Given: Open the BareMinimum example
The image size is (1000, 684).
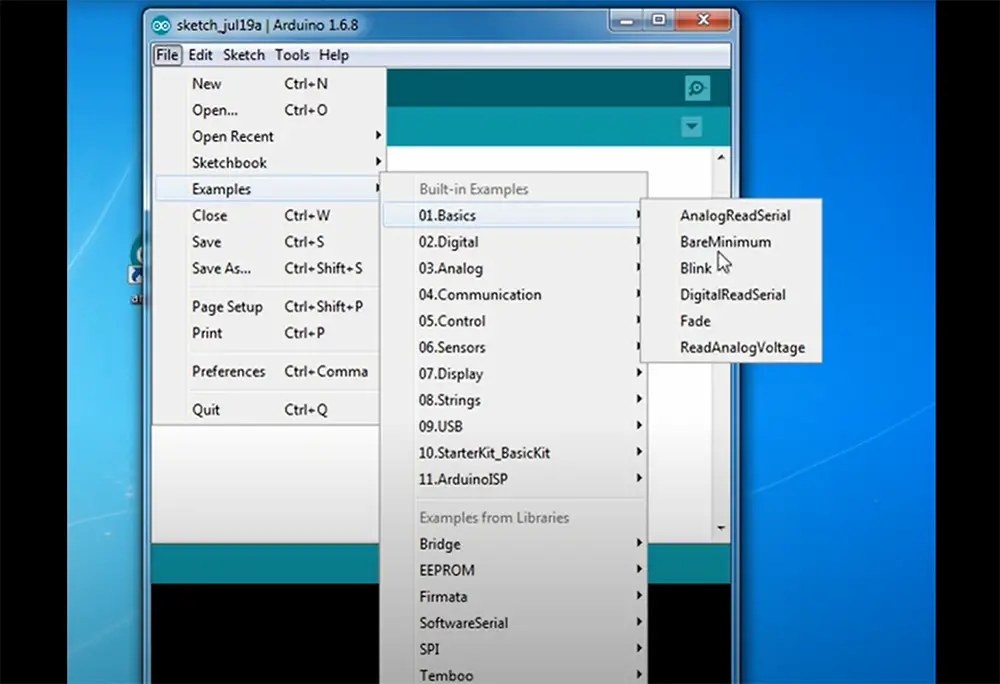Looking at the screenshot, I should [731, 242].
